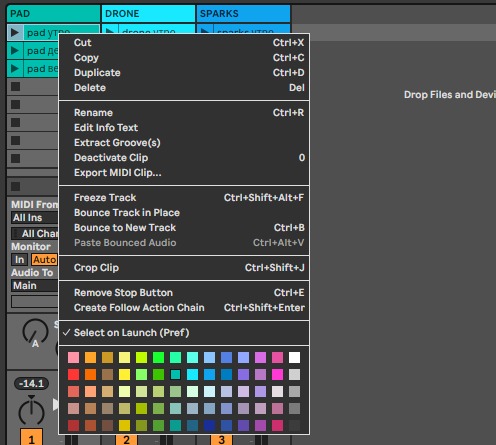
Task: Click the SPARKS track header
Action: [243, 14]
